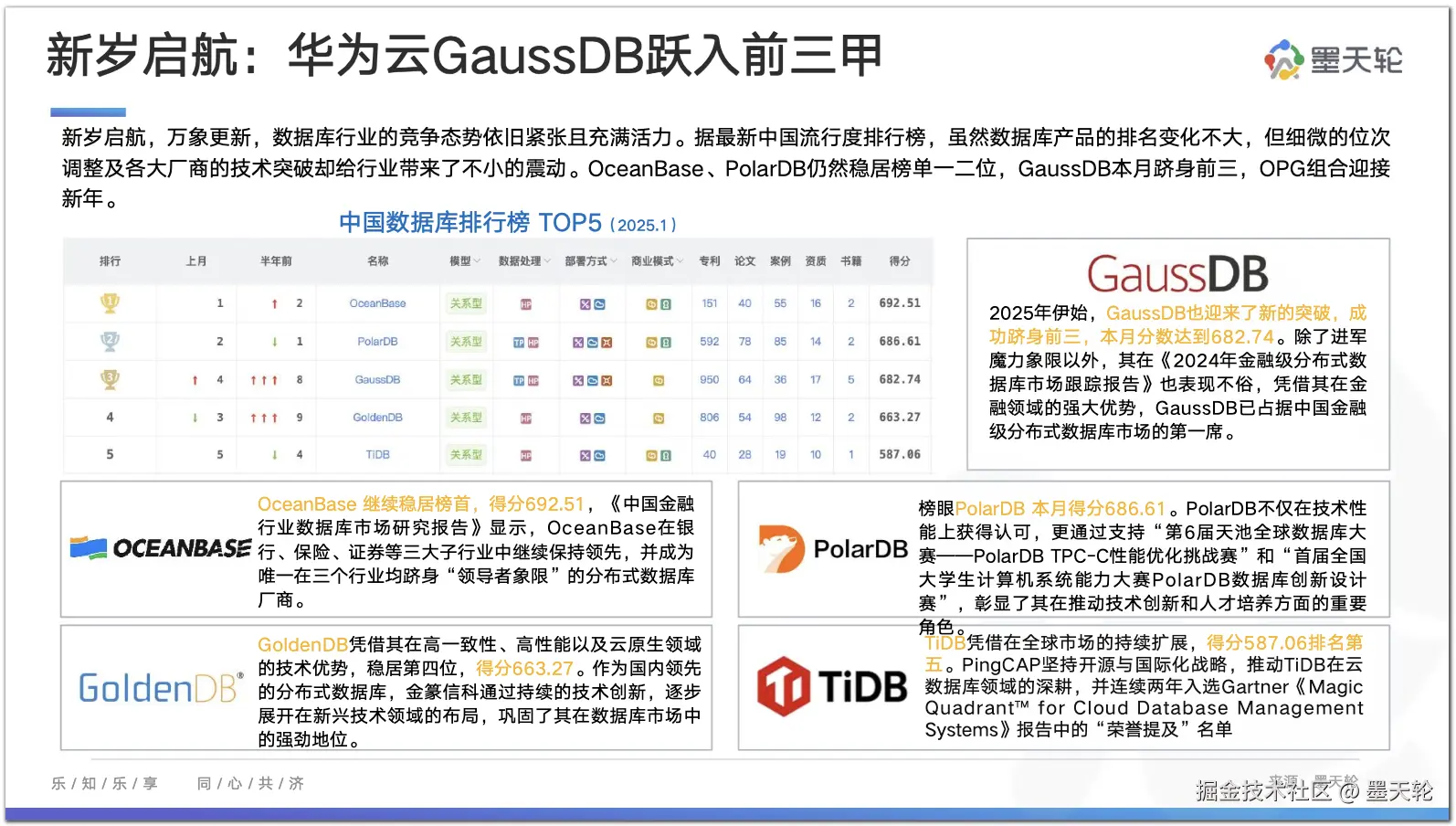This screenshot has width=1456, height=826.
Task: Click the 名称 column header
Action: pyautogui.click(x=378, y=261)
